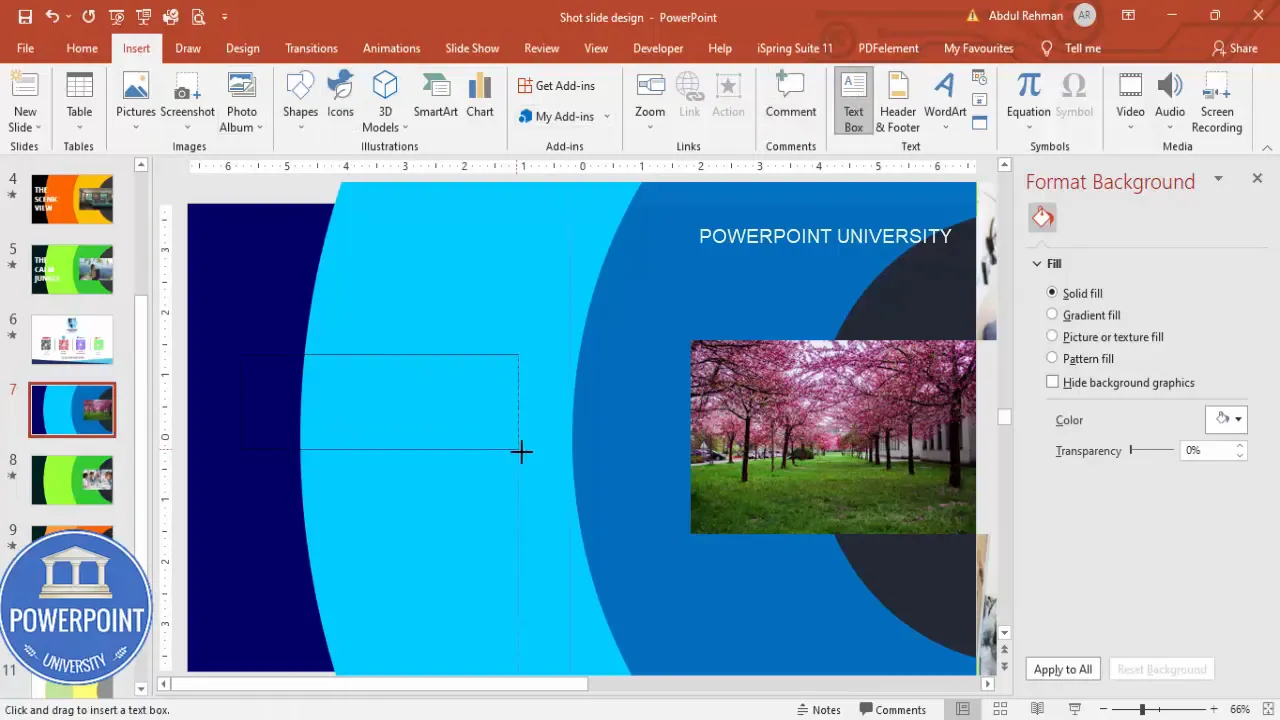Open Customize Quick Access Toolbar menu

(224, 17)
